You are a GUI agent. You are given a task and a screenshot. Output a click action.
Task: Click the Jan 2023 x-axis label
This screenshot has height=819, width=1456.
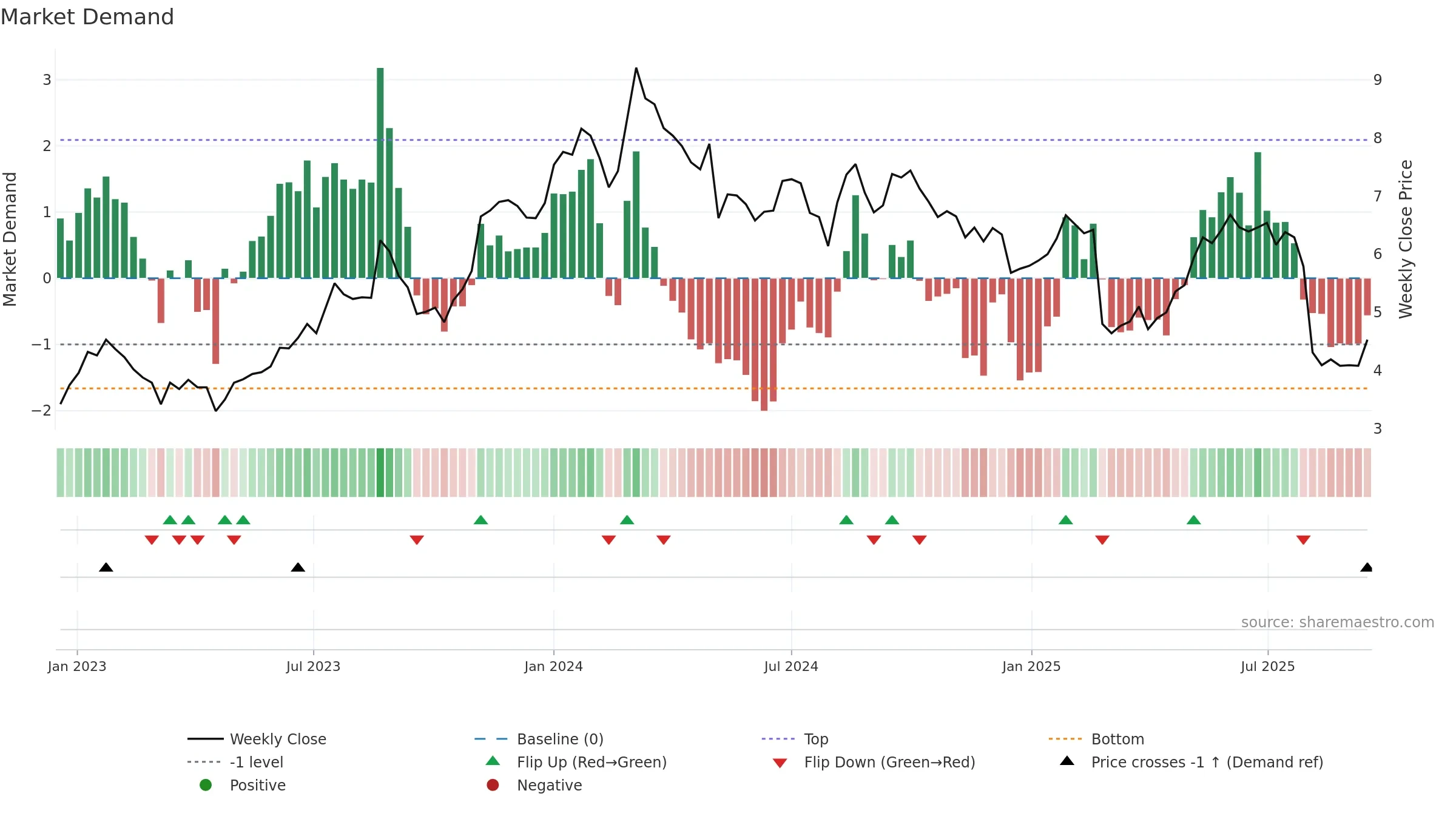(77, 666)
